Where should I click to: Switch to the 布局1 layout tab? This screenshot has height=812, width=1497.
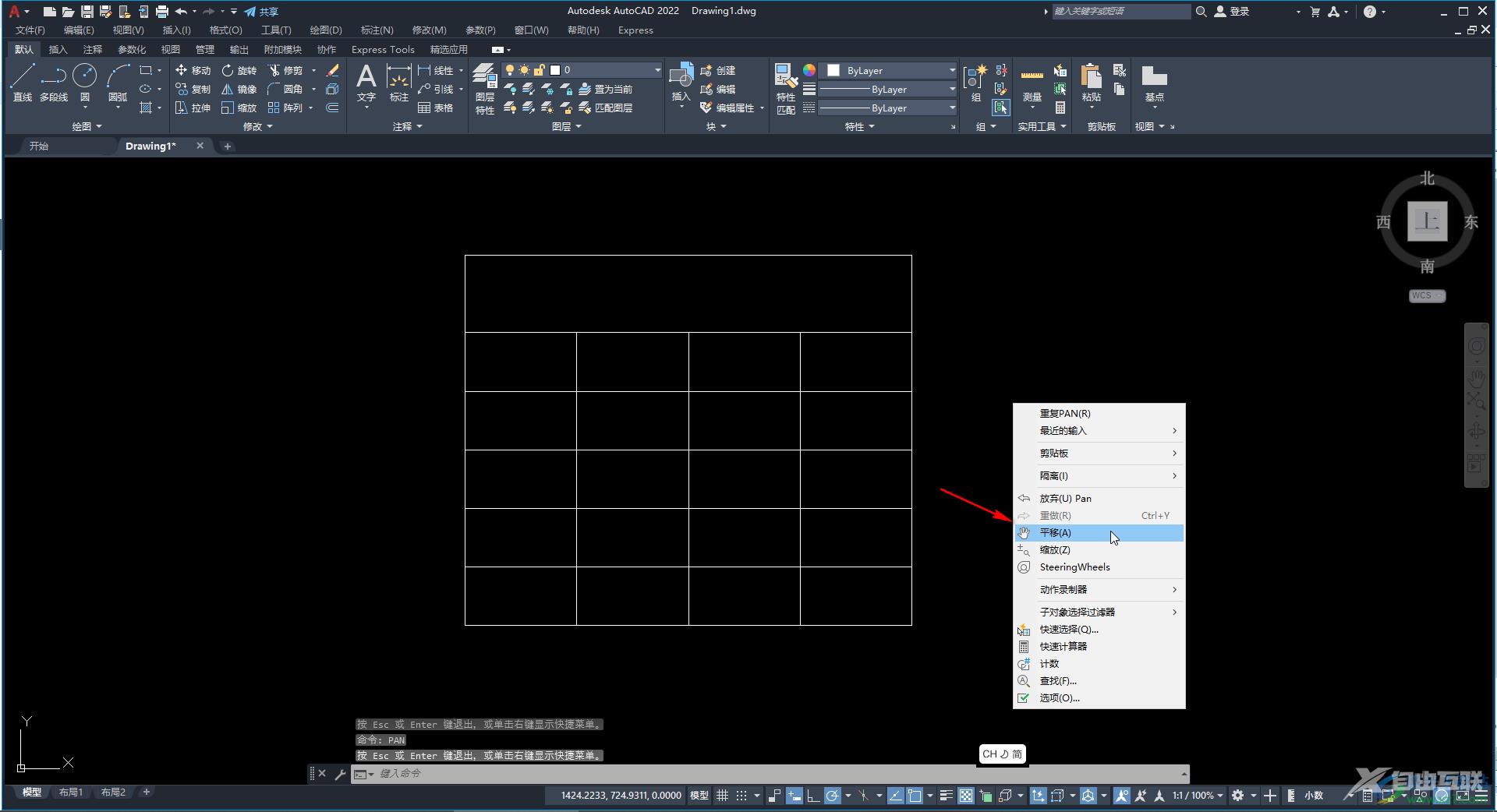click(71, 793)
